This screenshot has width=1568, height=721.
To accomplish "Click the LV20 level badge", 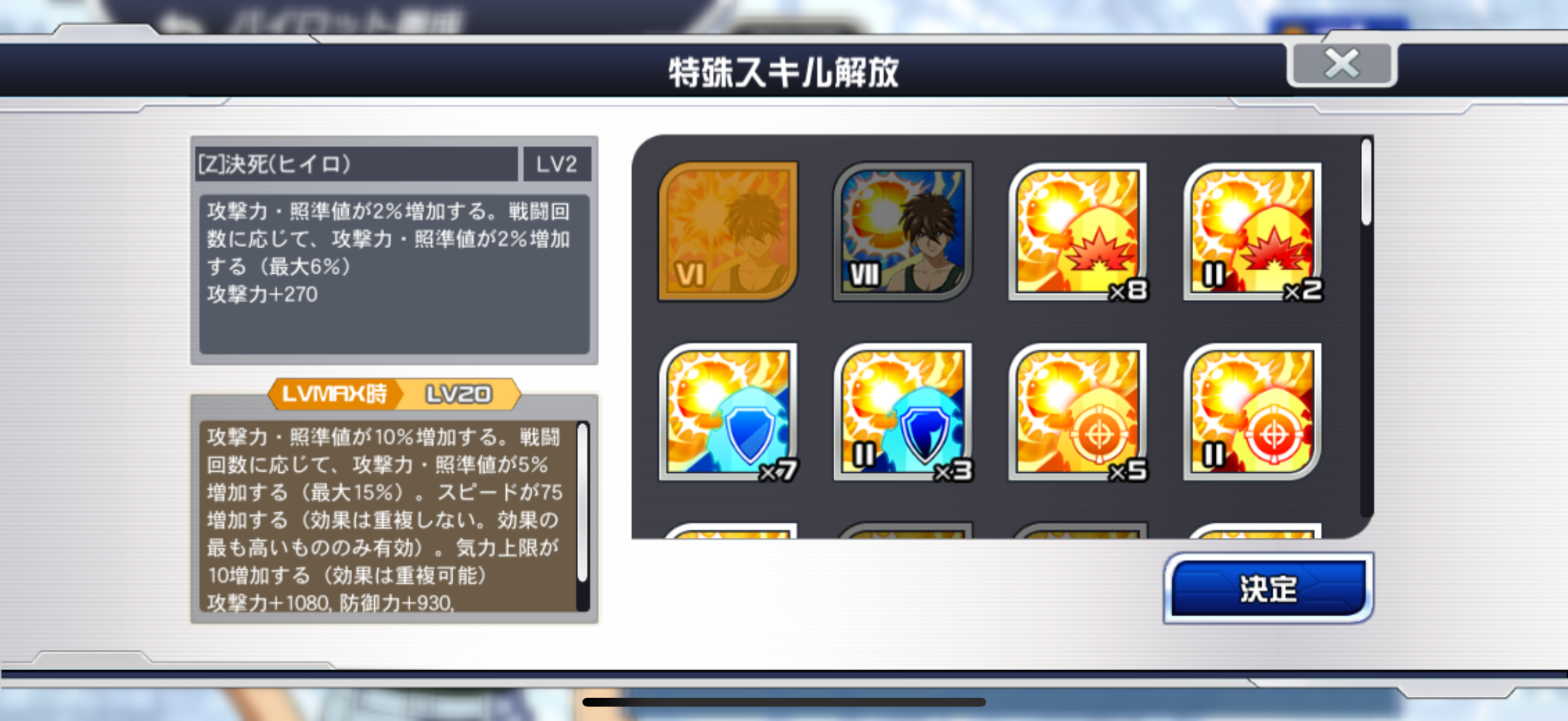I will click(x=459, y=393).
